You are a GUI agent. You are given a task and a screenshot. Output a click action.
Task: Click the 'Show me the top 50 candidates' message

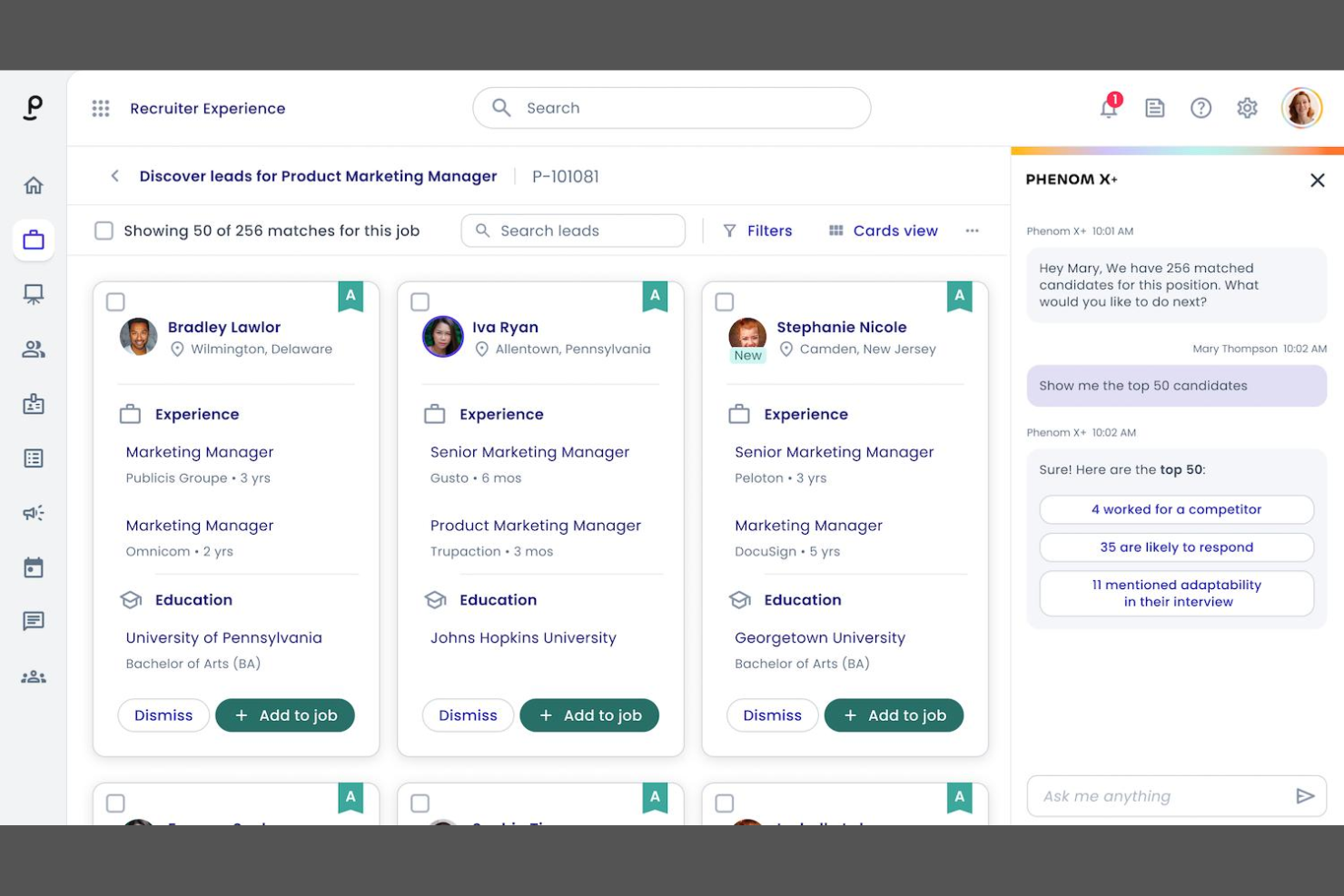coord(1177,386)
